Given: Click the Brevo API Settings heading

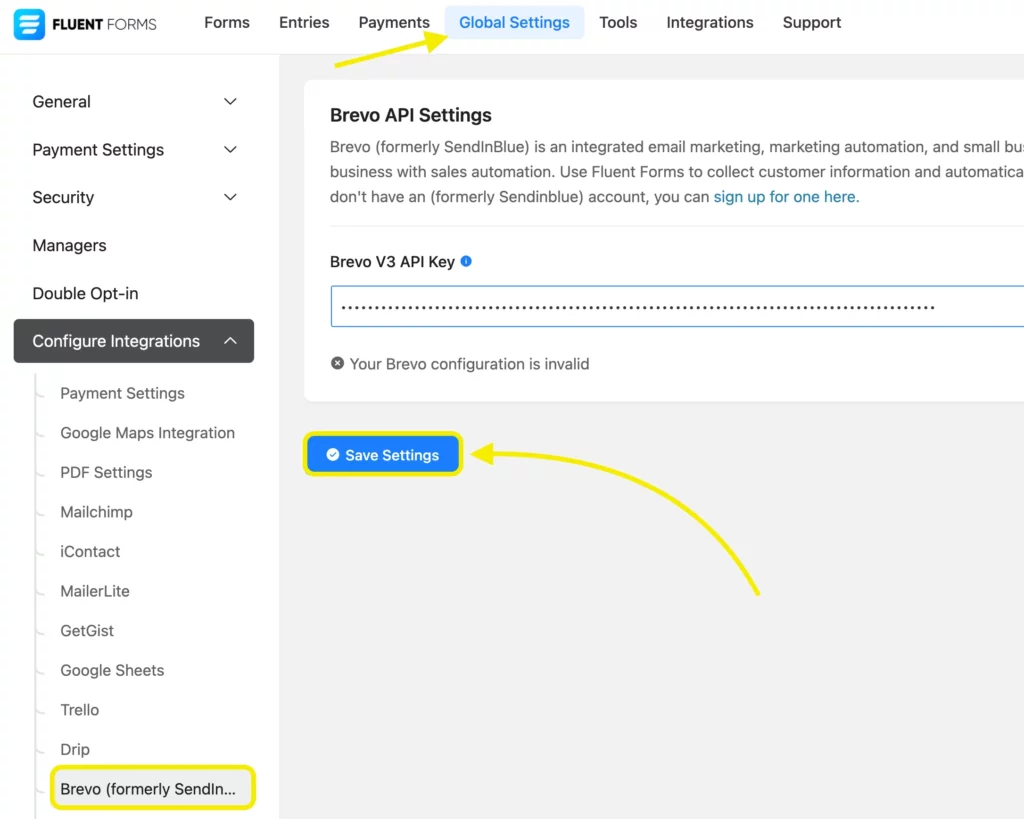Looking at the screenshot, I should click(x=410, y=115).
